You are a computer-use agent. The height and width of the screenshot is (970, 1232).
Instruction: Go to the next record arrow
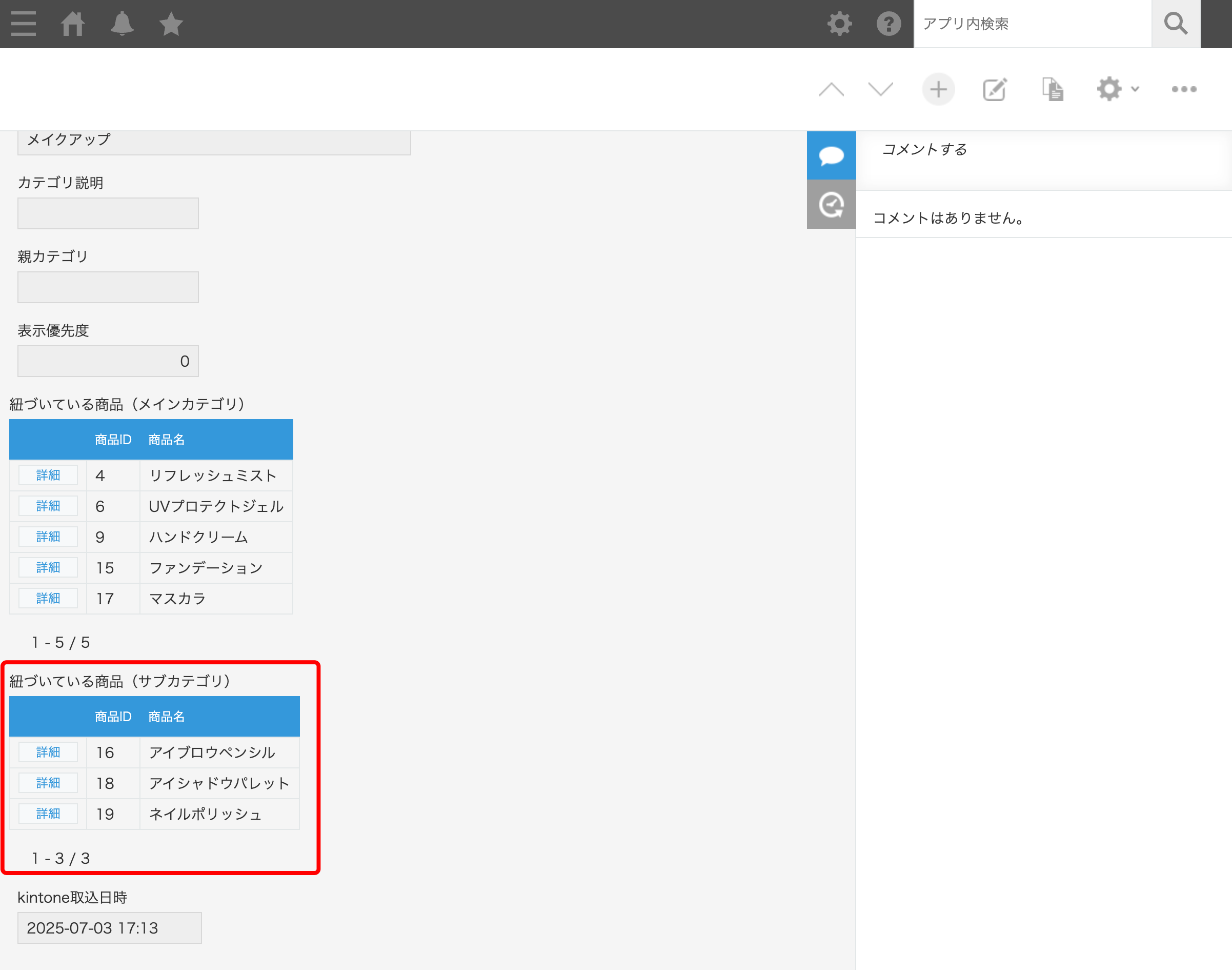(880, 89)
